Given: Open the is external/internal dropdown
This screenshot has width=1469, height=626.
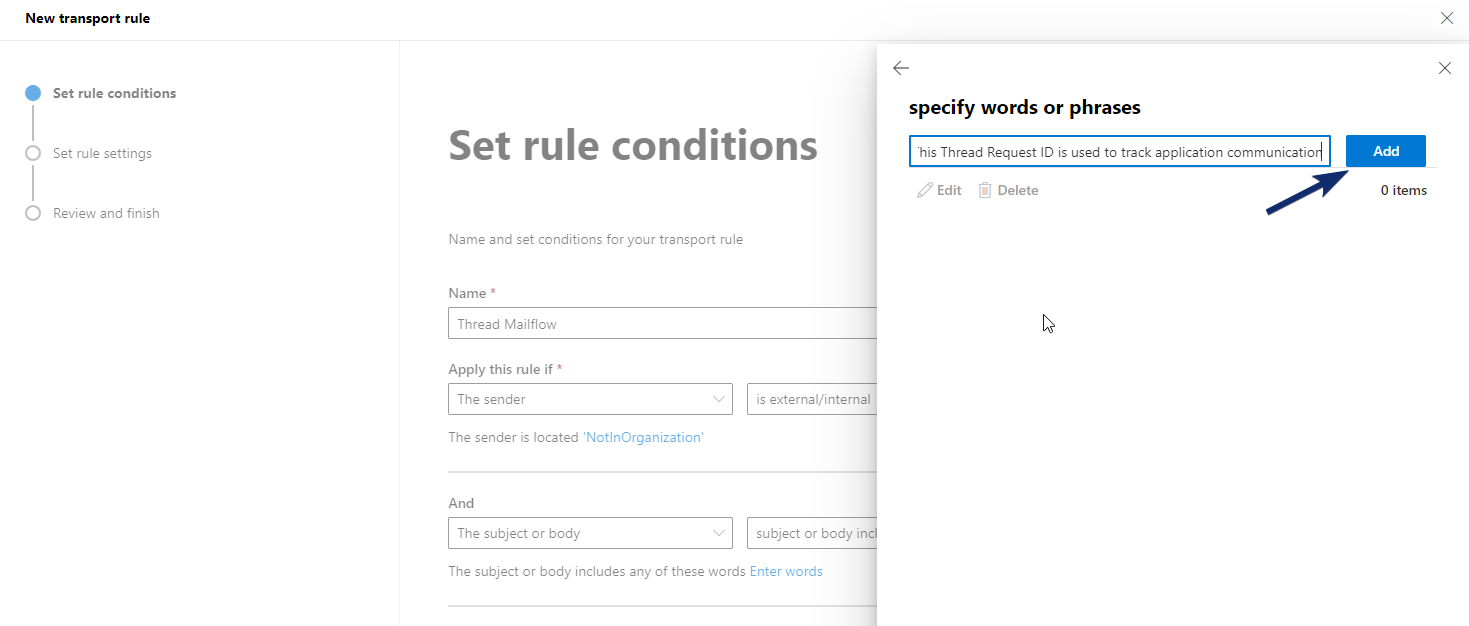Looking at the screenshot, I should 812,399.
